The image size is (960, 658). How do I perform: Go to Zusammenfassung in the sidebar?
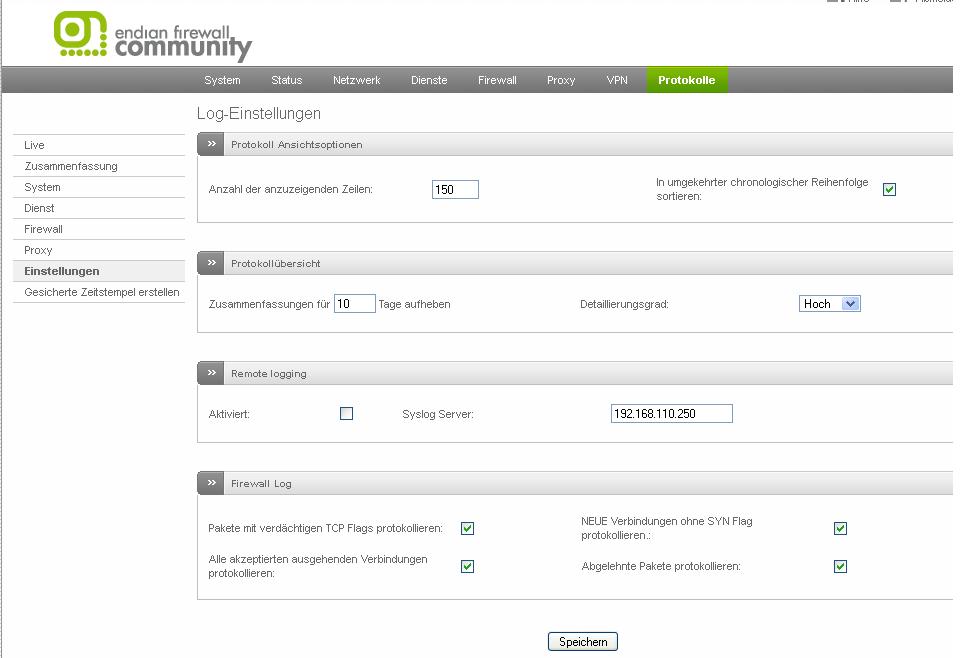pos(71,166)
